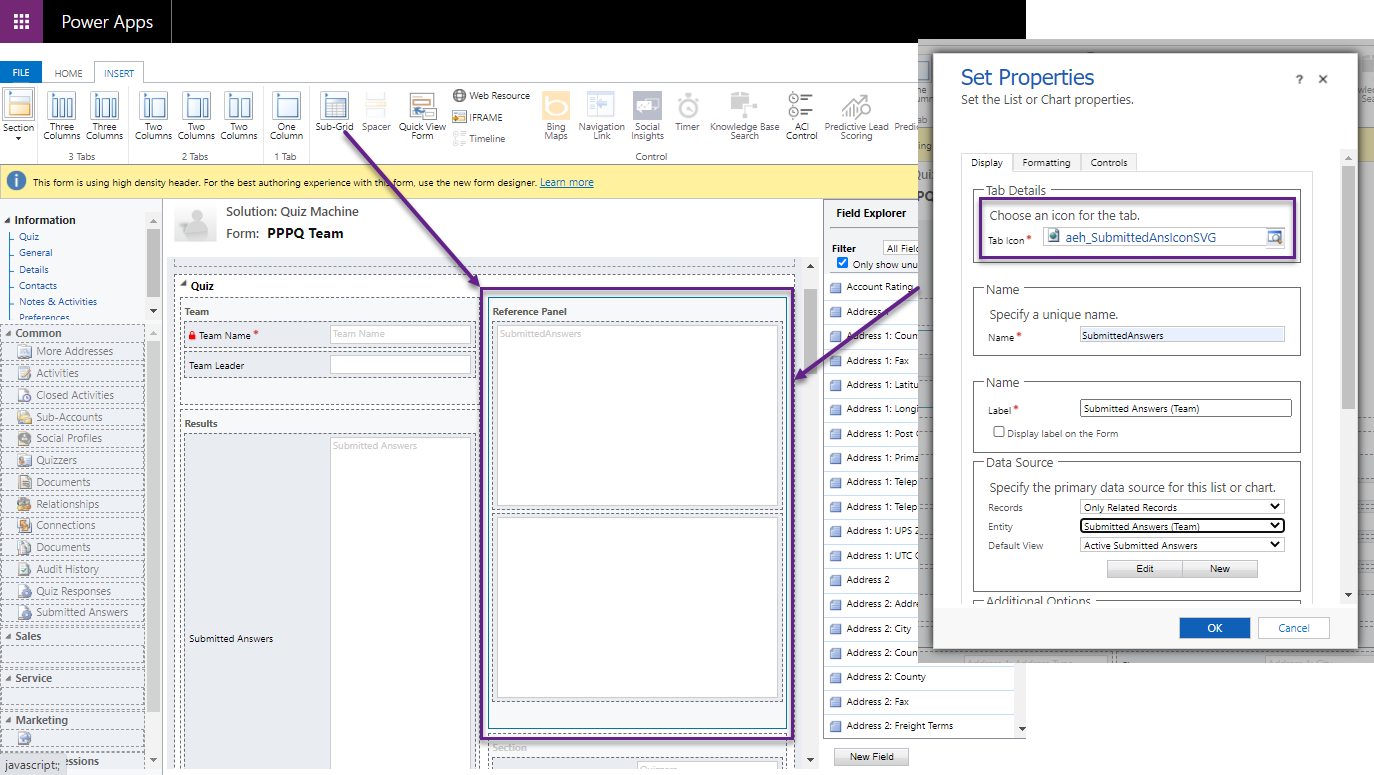The width and height of the screenshot is (1374, 775).
Task: Insert a Social Insights control
Action: [x=647, y=112]
